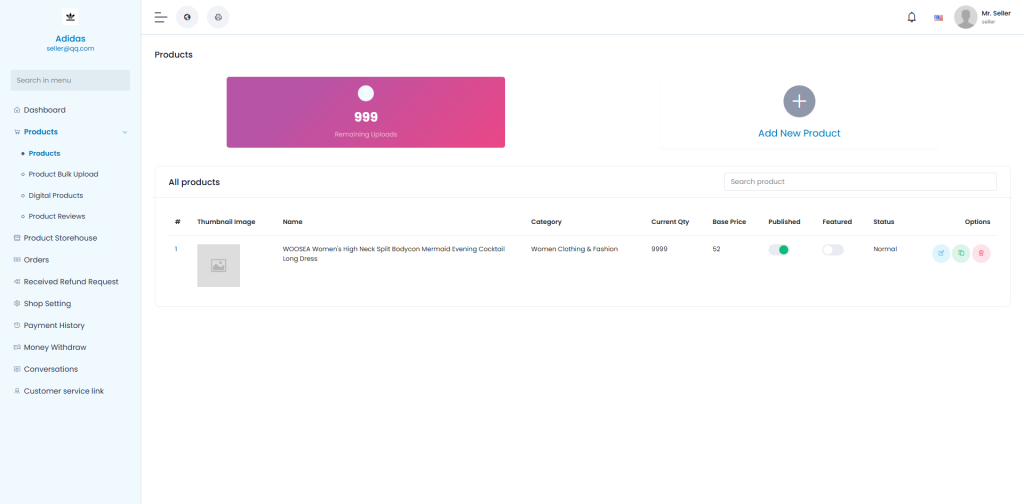Collapse the Products menu chevron
Image resolution: width=1024 pixels, height=504 pixels.
[125, 132]
